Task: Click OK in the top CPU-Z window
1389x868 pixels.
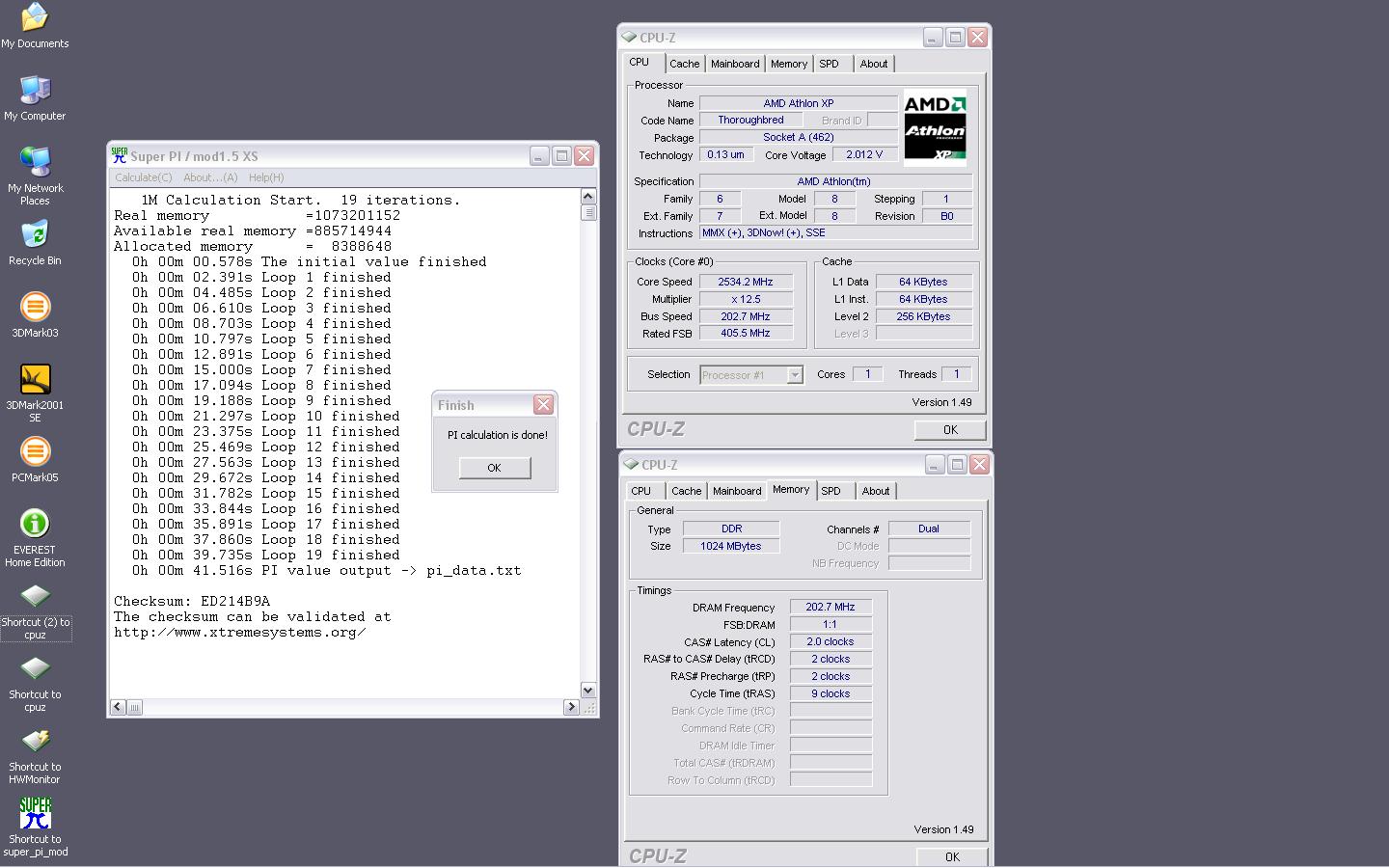Action: click(950, 430)
